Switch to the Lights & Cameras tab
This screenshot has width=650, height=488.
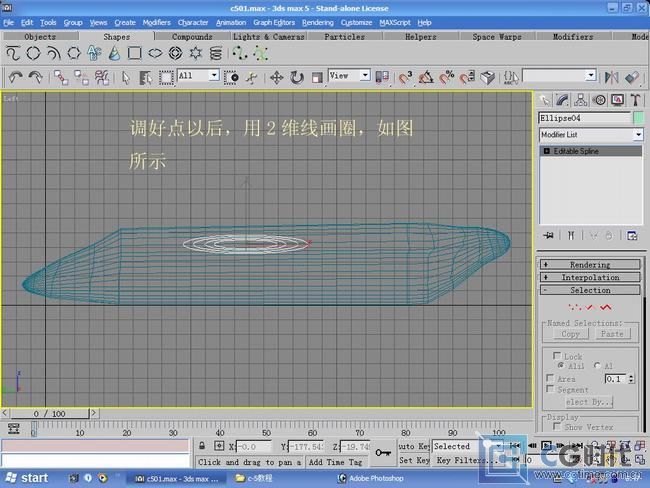269,36
